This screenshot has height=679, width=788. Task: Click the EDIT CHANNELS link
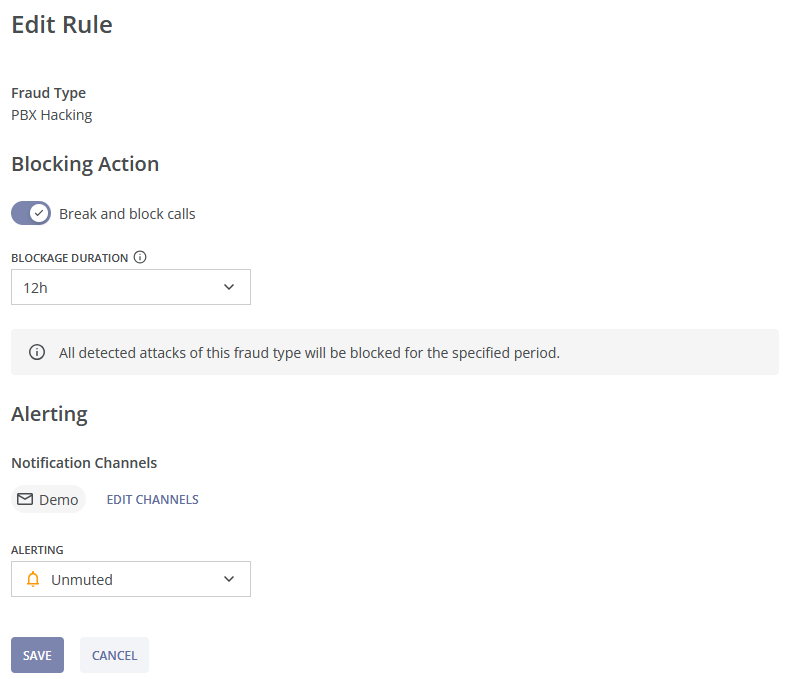[152, 500]
